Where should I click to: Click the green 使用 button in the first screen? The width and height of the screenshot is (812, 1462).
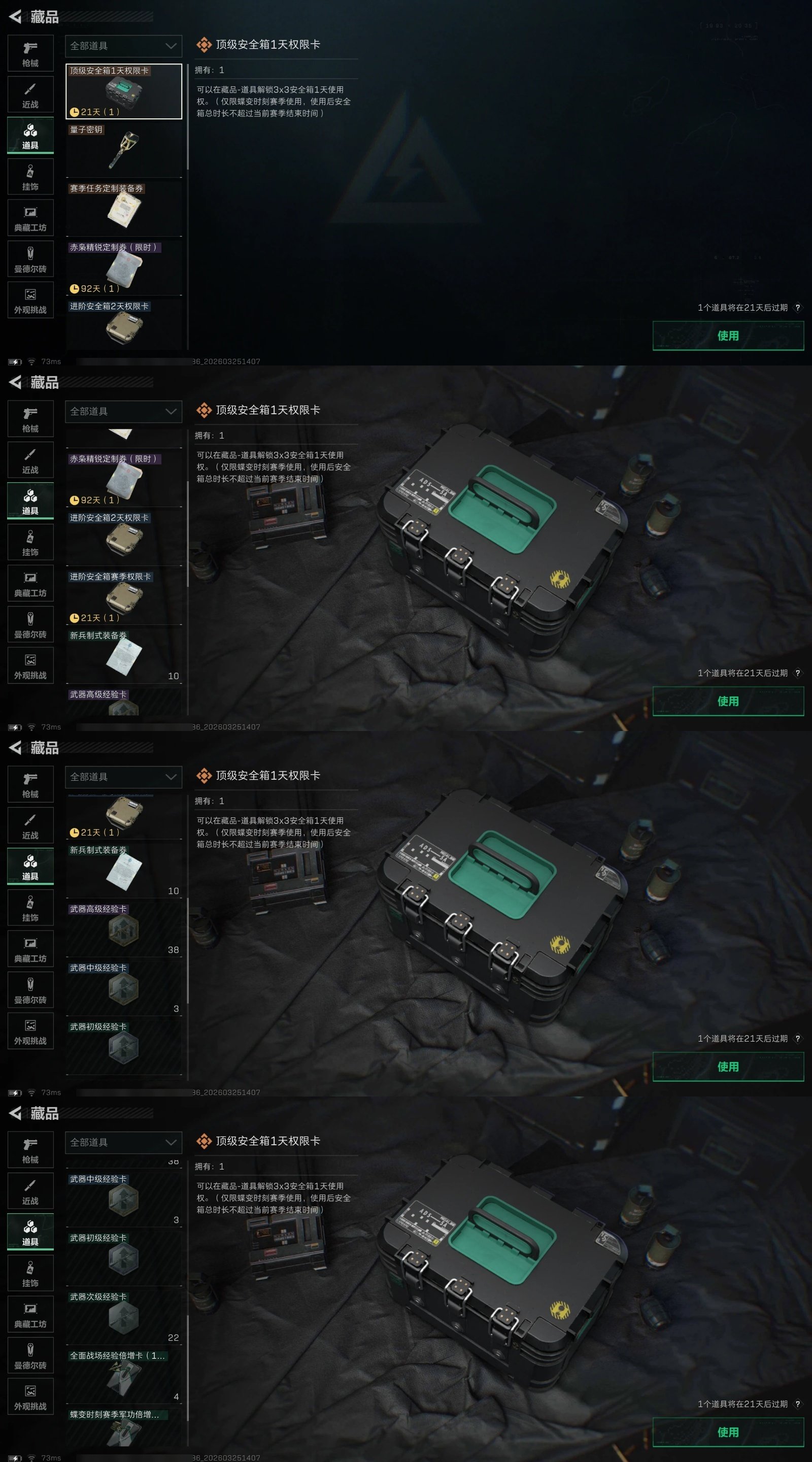[728, 336]
